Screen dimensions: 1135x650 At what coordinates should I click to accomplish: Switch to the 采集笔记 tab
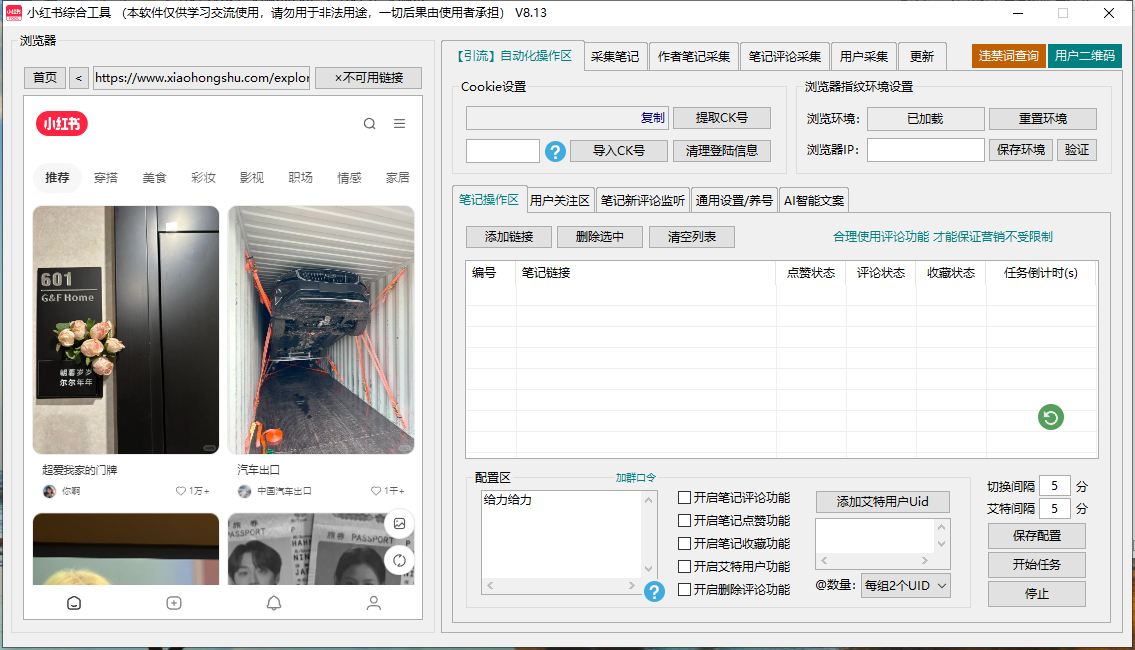coord(614,57)
